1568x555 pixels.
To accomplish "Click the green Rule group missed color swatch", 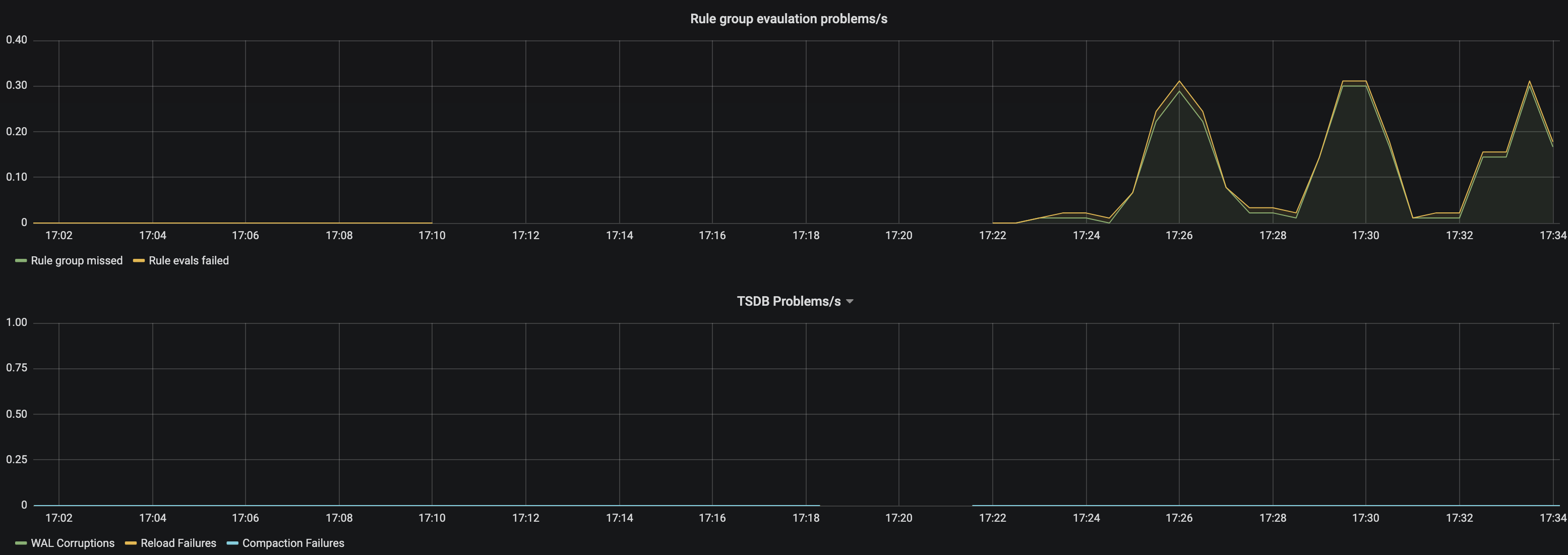I will coord(21,261).
